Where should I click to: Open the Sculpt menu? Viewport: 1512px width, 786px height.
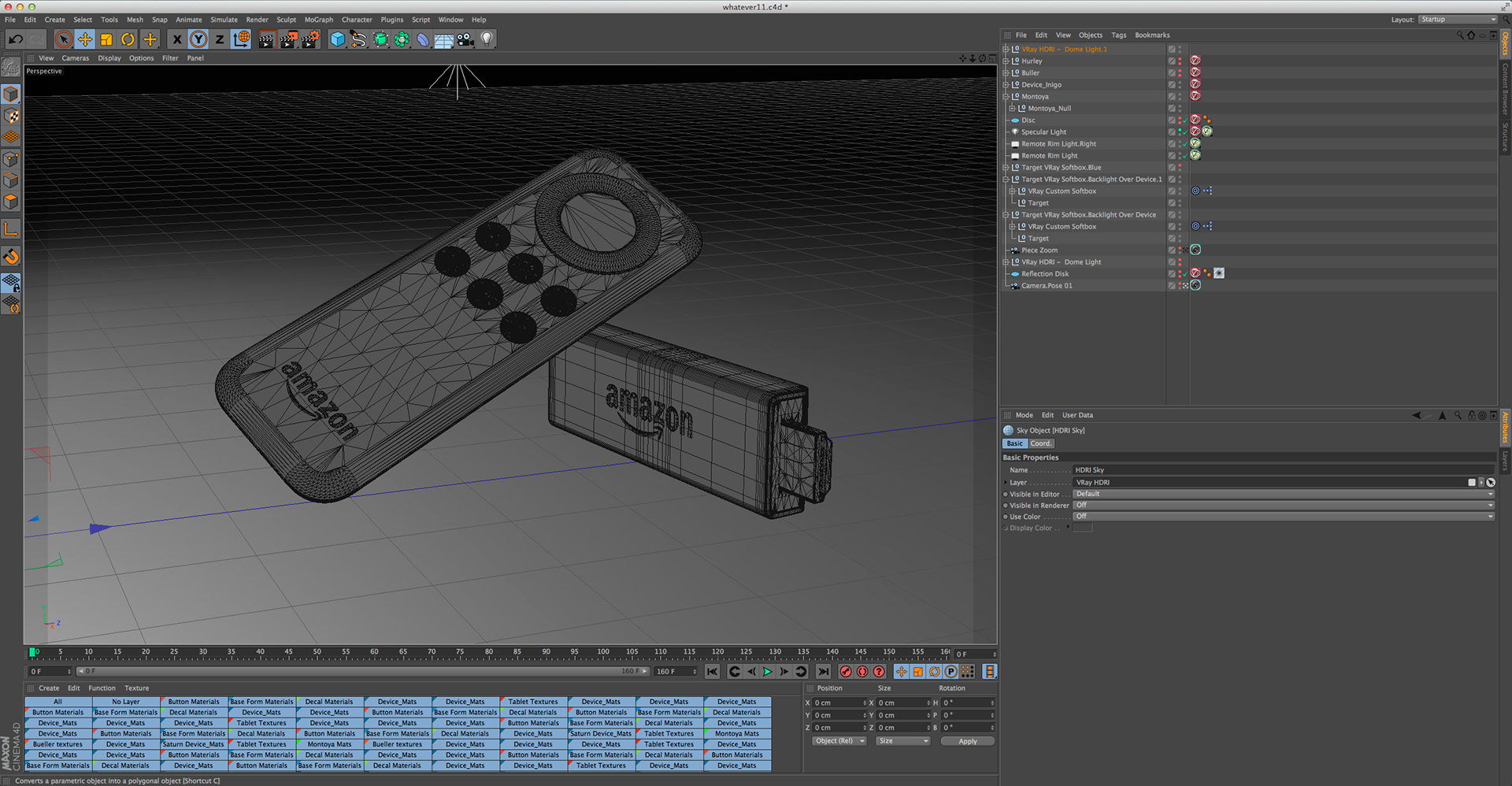tap(286, 20)
